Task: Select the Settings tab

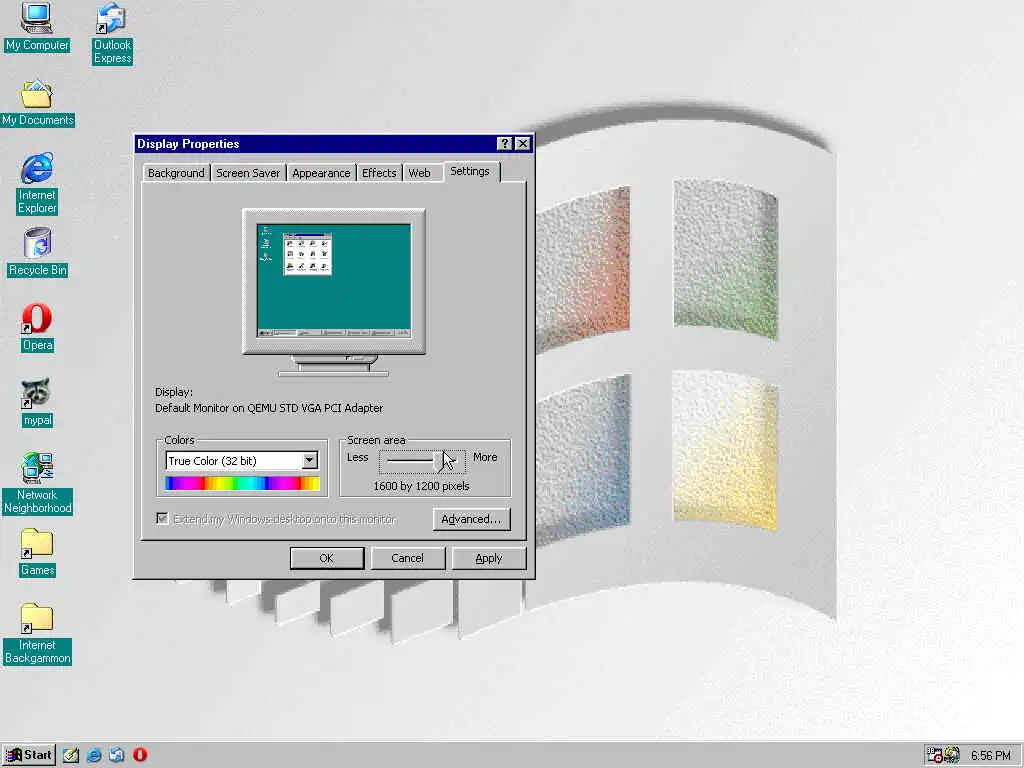Action: (470, 171)
